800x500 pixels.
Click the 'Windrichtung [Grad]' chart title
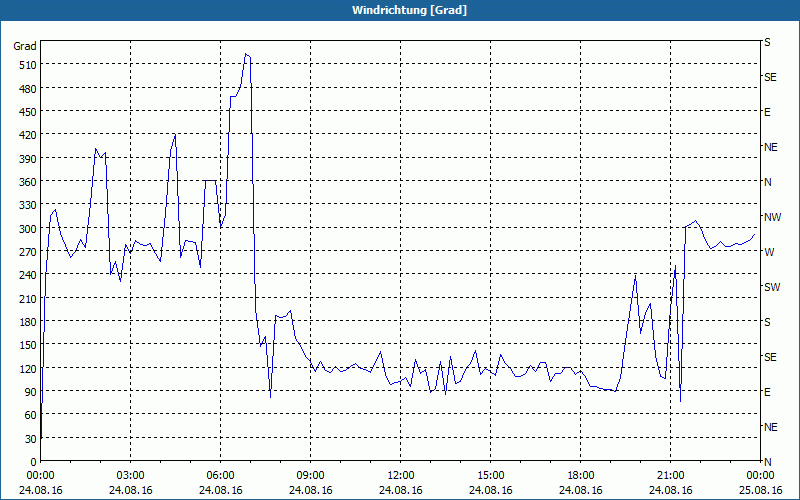(409, 10)
